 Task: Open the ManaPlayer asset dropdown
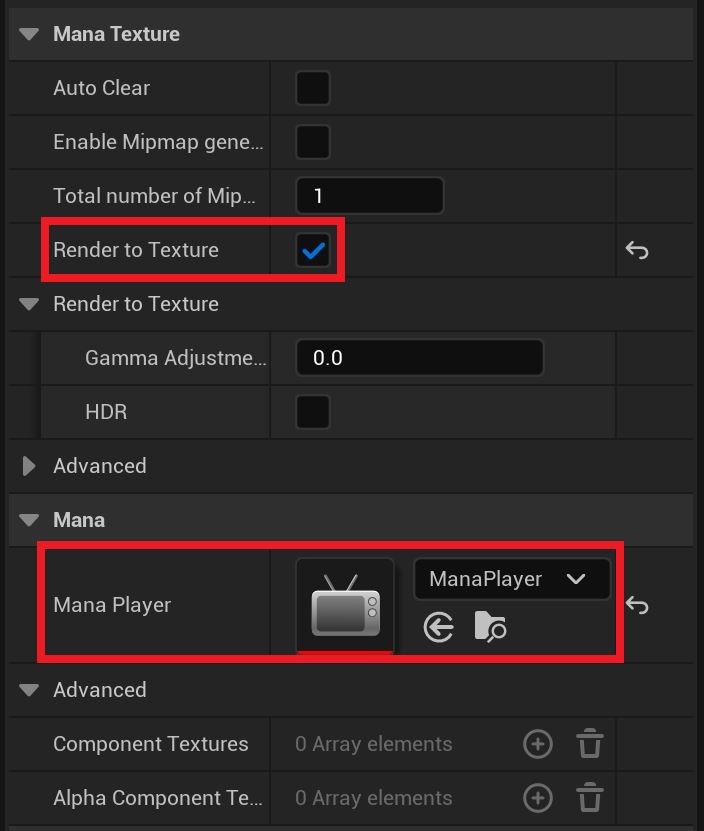tap(511, 579)
